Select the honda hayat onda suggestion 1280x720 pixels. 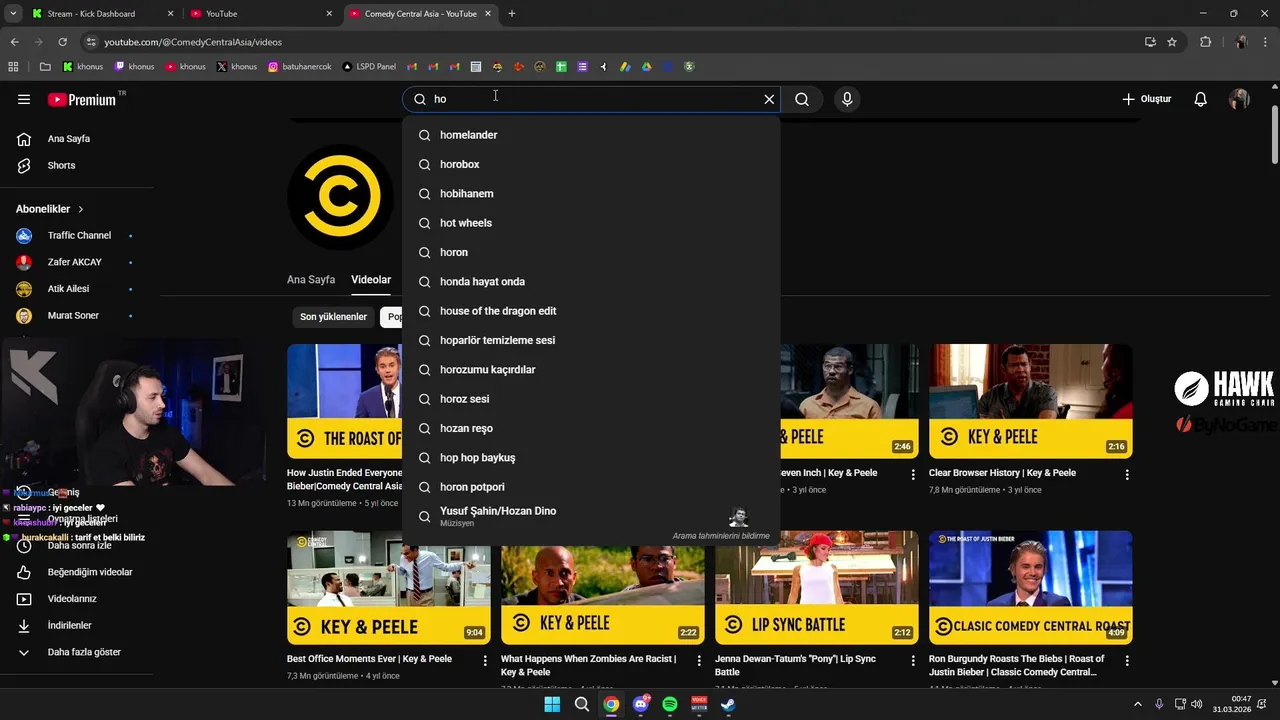pyautogui.click(x=591, y=282)
